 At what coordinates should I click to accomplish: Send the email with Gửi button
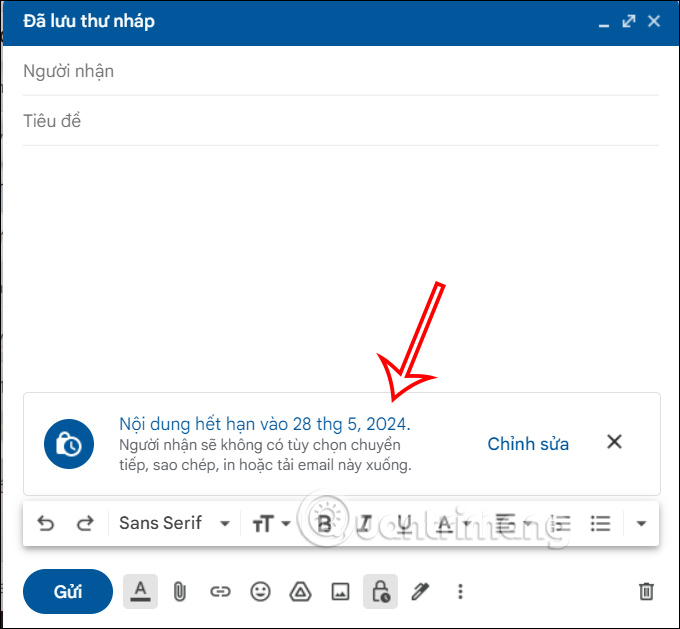(68, 591)
